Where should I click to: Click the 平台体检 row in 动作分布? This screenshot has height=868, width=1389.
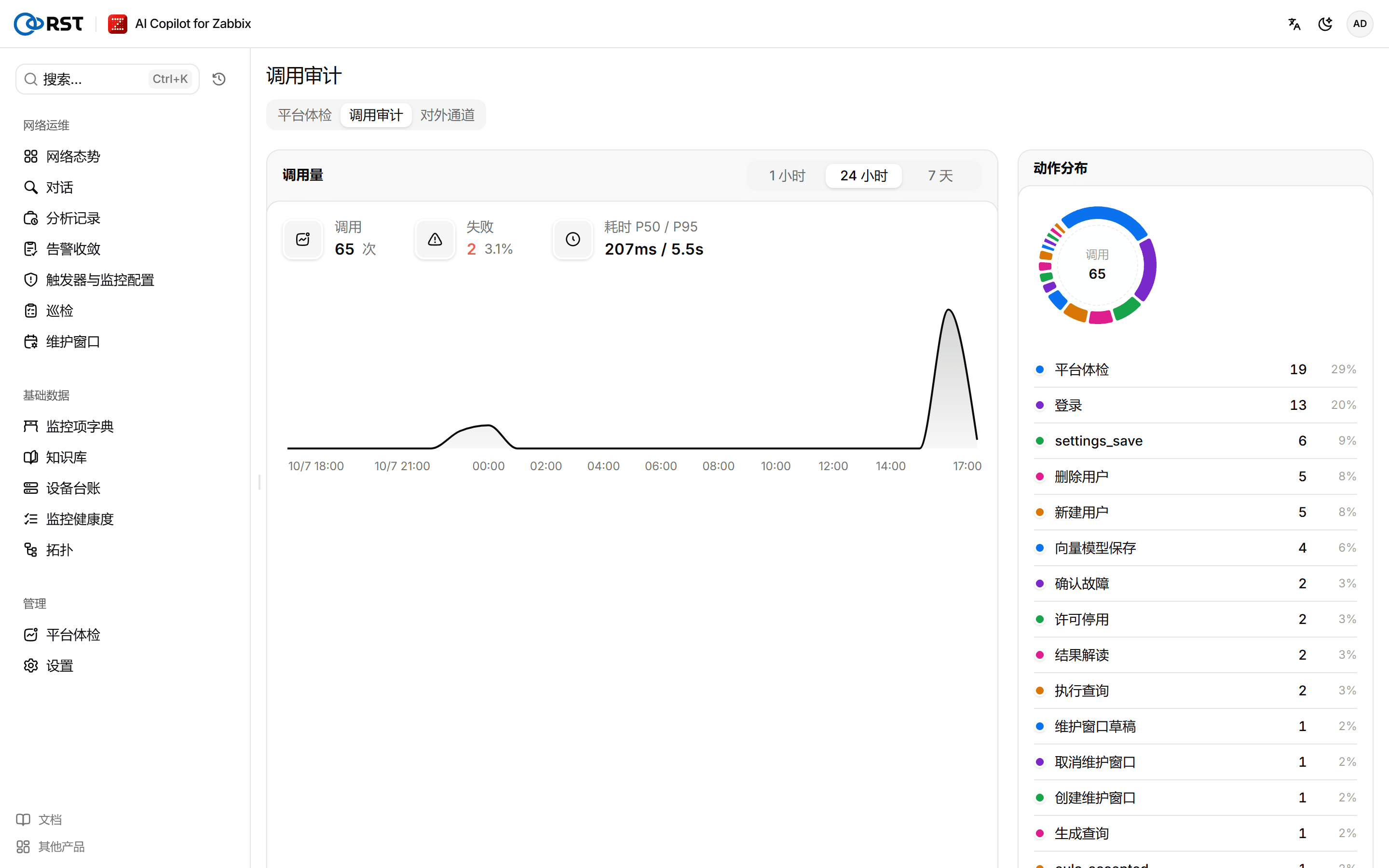1196,369
